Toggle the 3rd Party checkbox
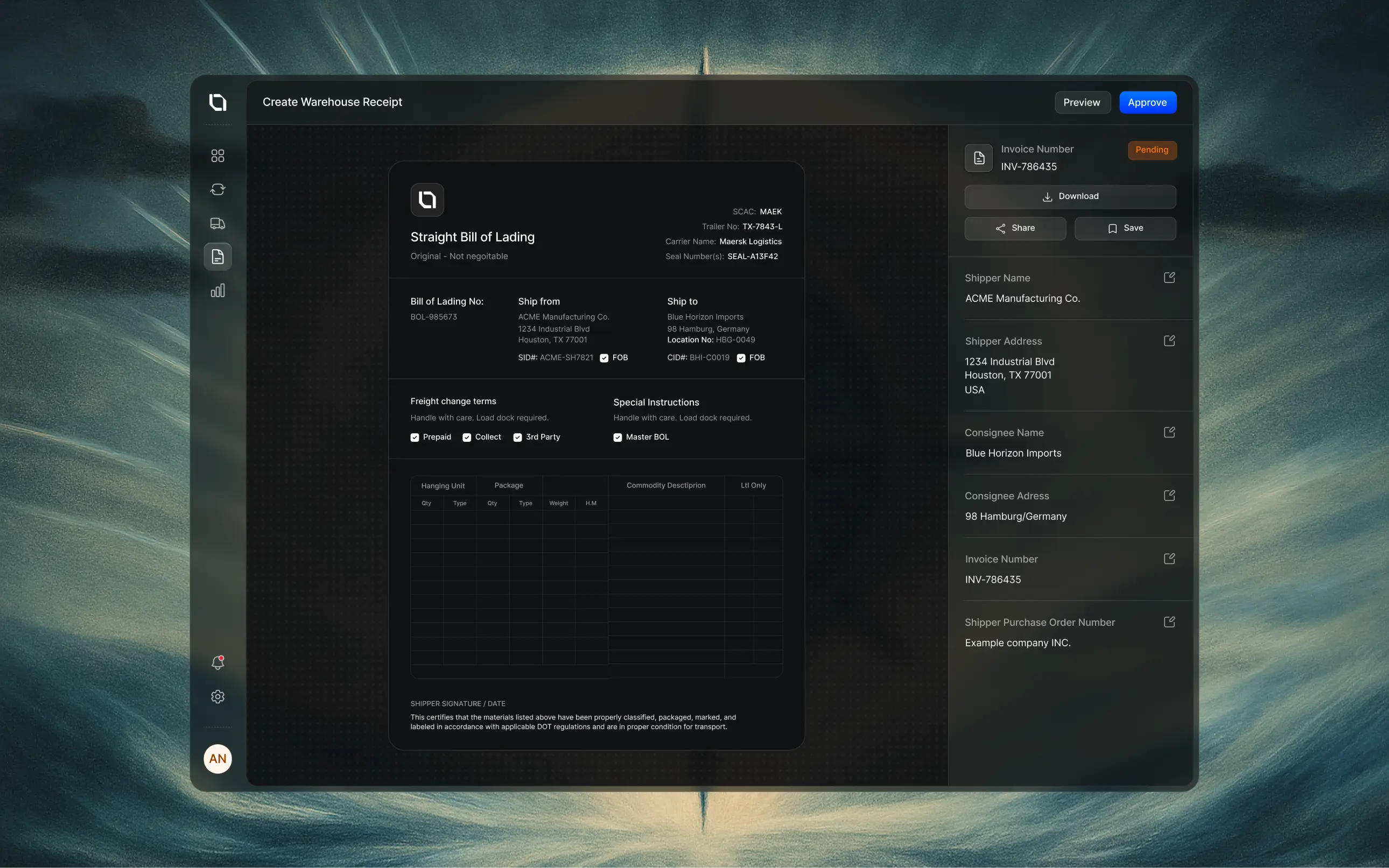This screenshot has height=868, width=1389. pyautogui.click(x=518, y=437)
